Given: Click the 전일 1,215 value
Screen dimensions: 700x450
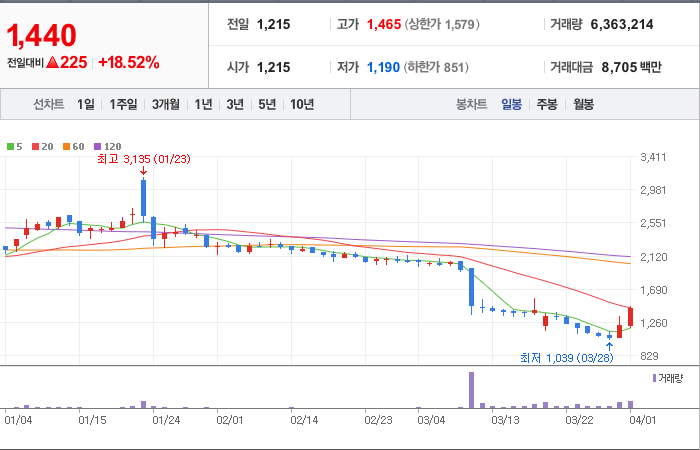Looking at the screenshot, I should pos(273,24).
